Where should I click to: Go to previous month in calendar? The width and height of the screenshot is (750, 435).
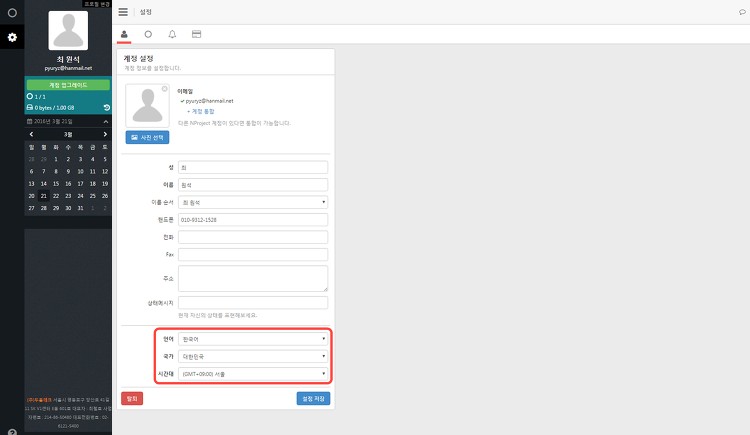[x=32, y=134]
